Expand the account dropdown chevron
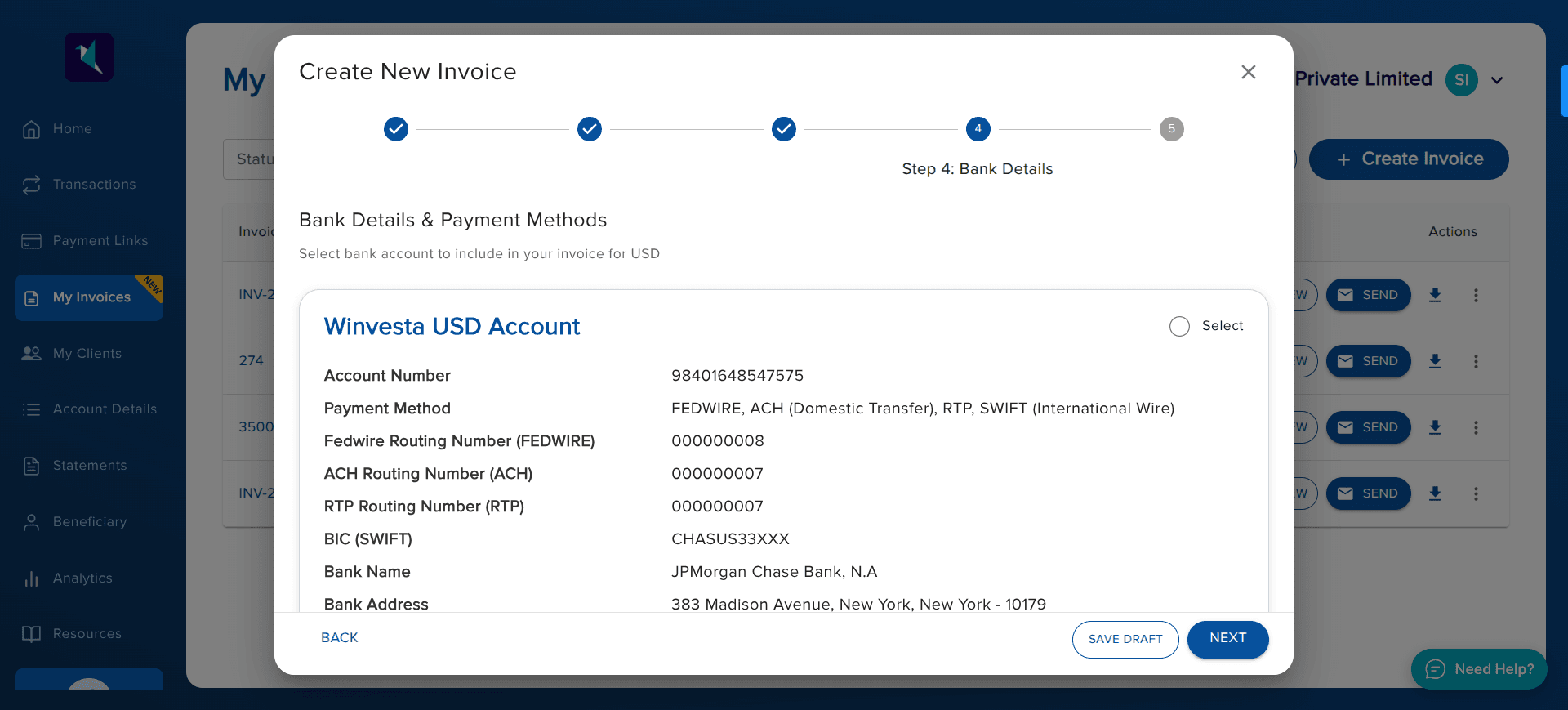This screenshot has width=1568, height=710. [1497, 80]
